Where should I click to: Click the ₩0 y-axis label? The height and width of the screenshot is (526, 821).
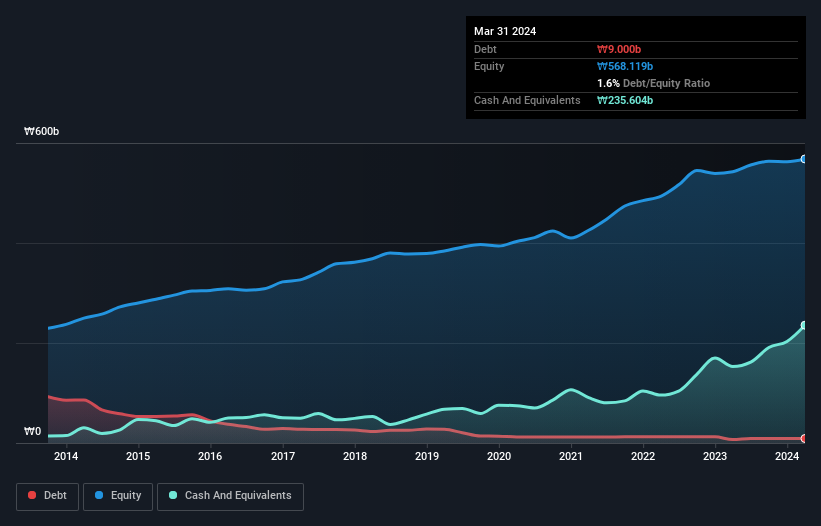tap(33, 432)
